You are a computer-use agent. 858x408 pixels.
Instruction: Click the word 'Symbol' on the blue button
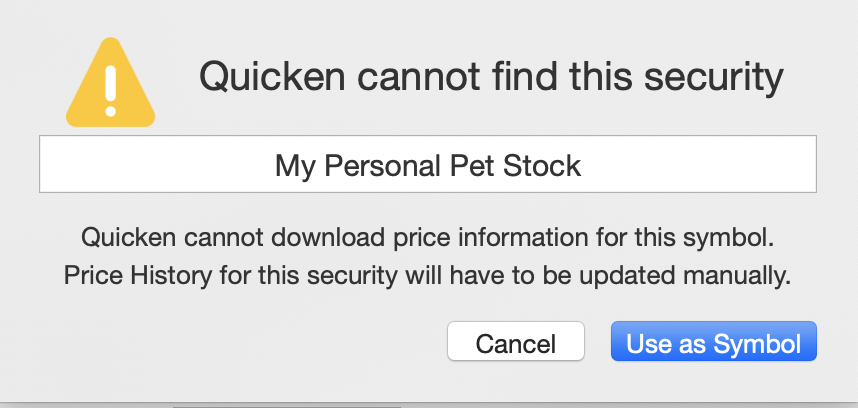click(x=757, y=344)
